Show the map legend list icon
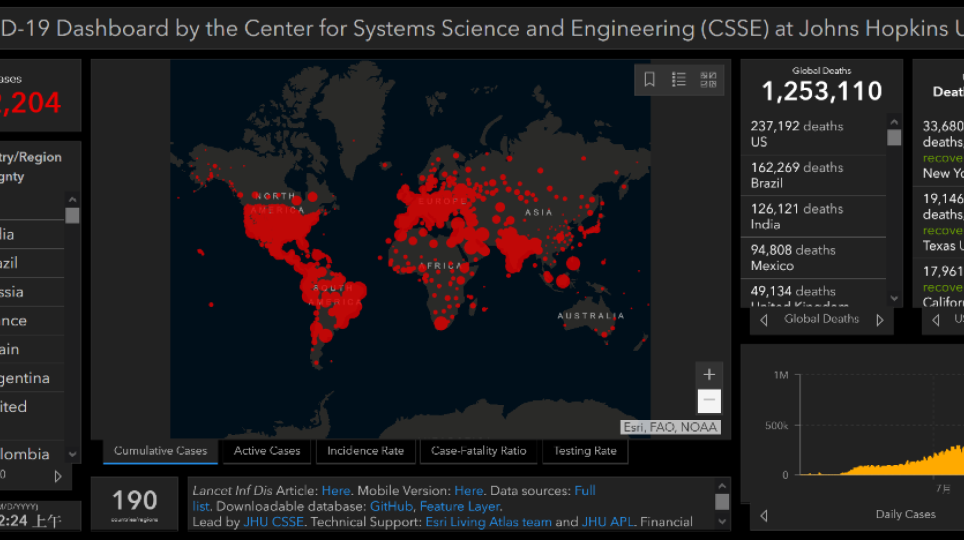Screen dimensions: 964x540 tap(679, 80)
